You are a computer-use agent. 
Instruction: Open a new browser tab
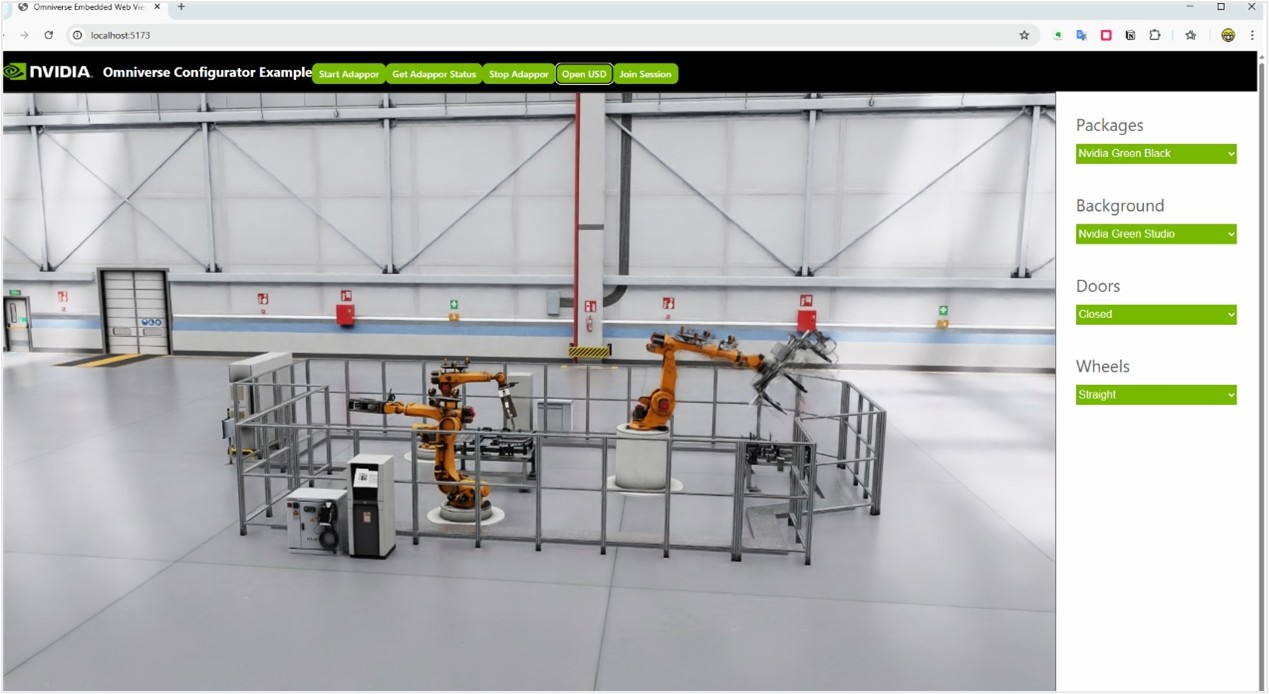(181, 7)
